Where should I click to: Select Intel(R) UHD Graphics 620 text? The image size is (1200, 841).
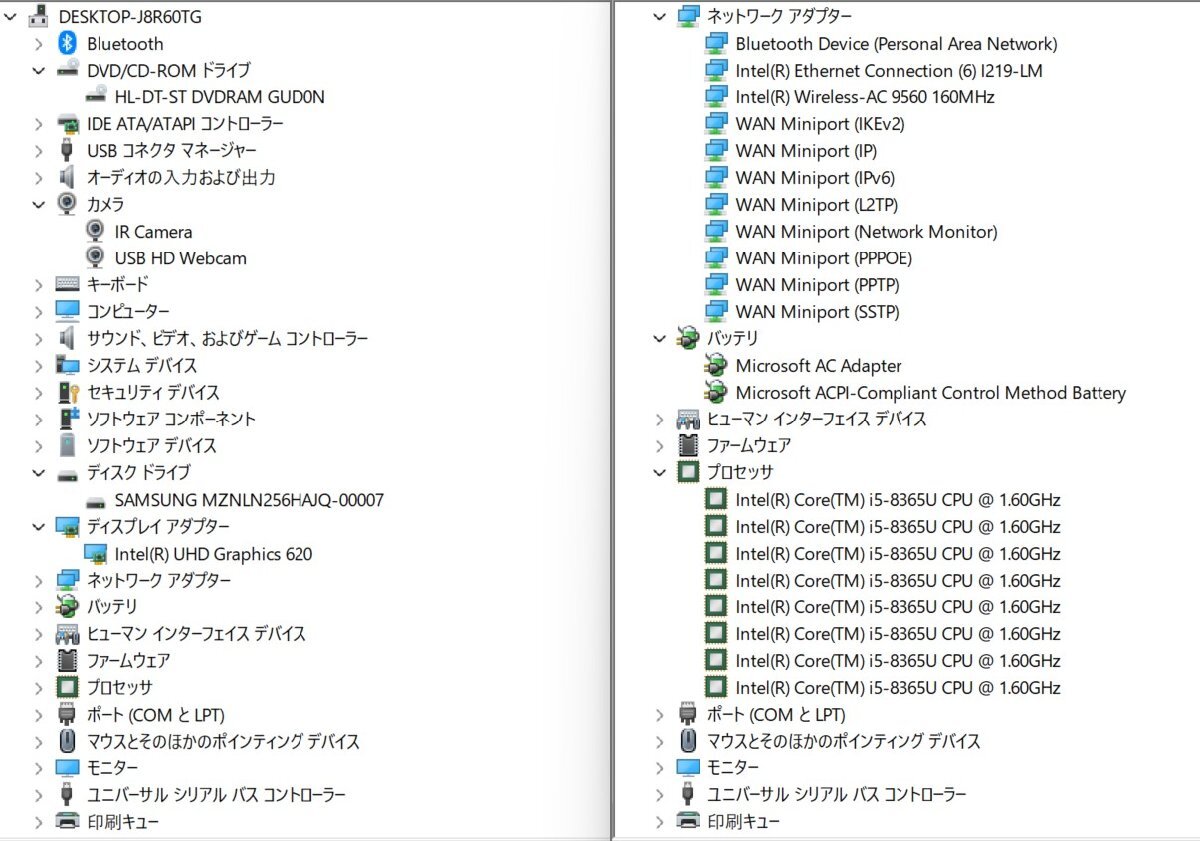213,553
